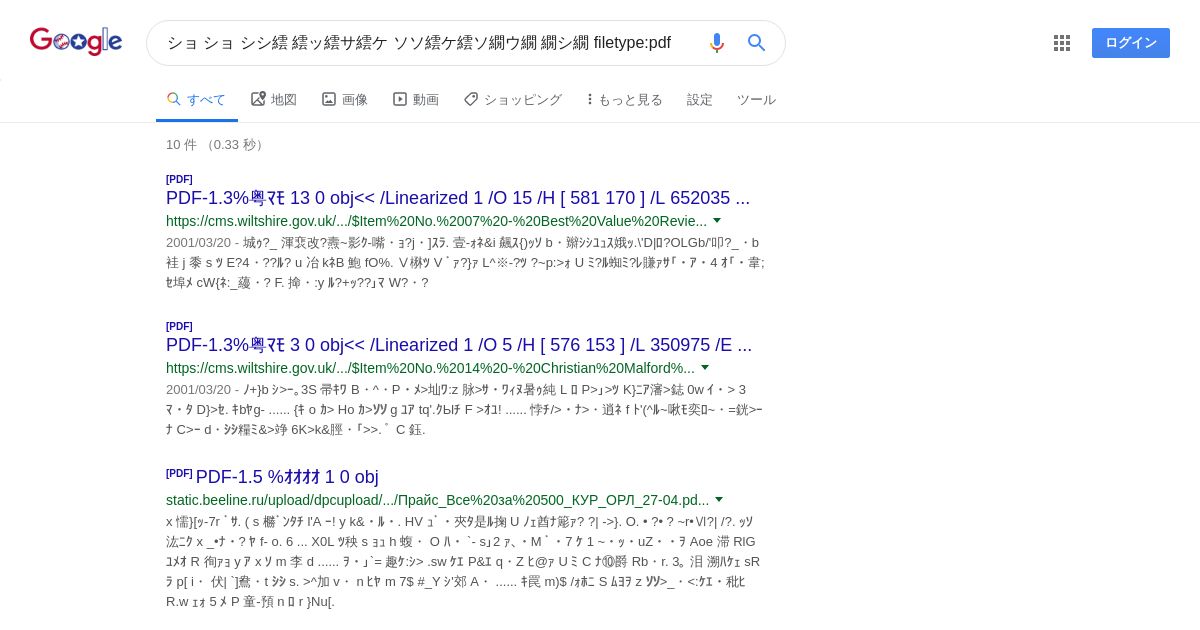Click the first result's 2001/03/20 snippet starting 城ｩ?_

pyautogui.click(x=465, y=262)
